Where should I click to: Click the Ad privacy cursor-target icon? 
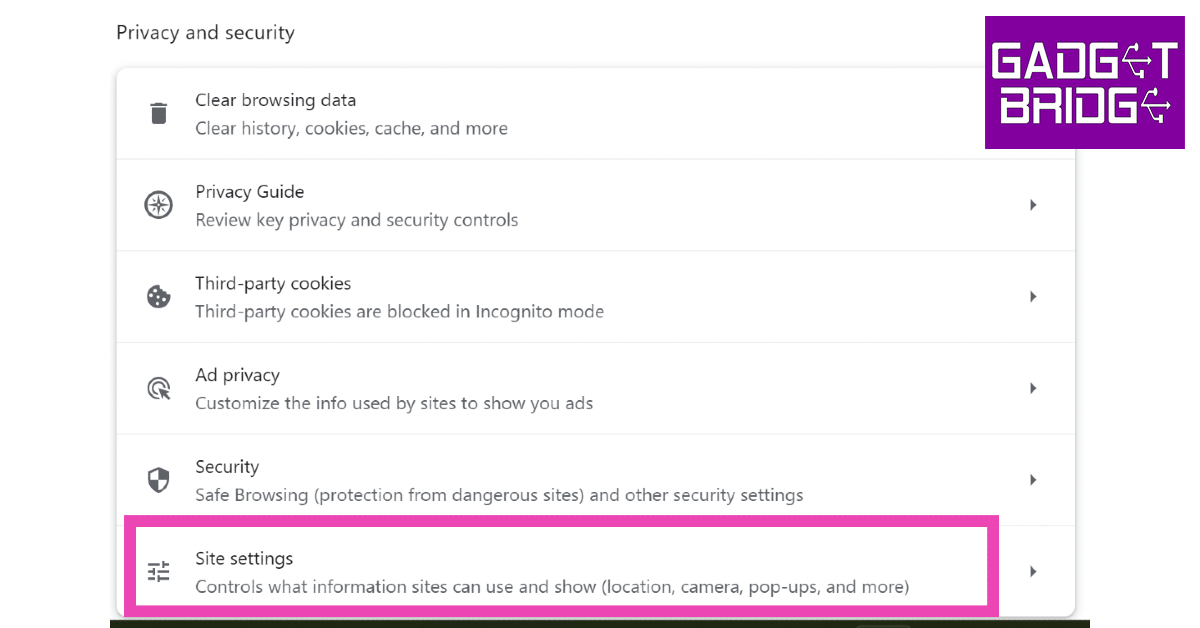(x=158, y=389)
